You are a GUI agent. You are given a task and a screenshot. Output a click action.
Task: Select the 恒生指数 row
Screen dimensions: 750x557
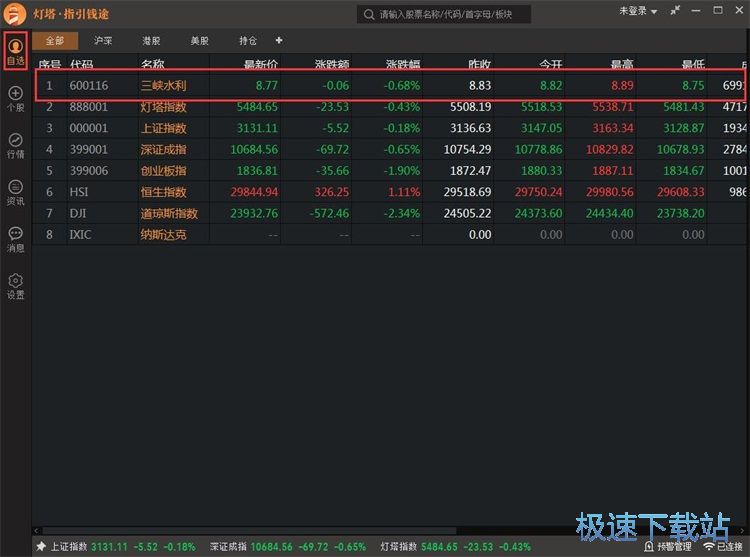(x=169, y=192)
